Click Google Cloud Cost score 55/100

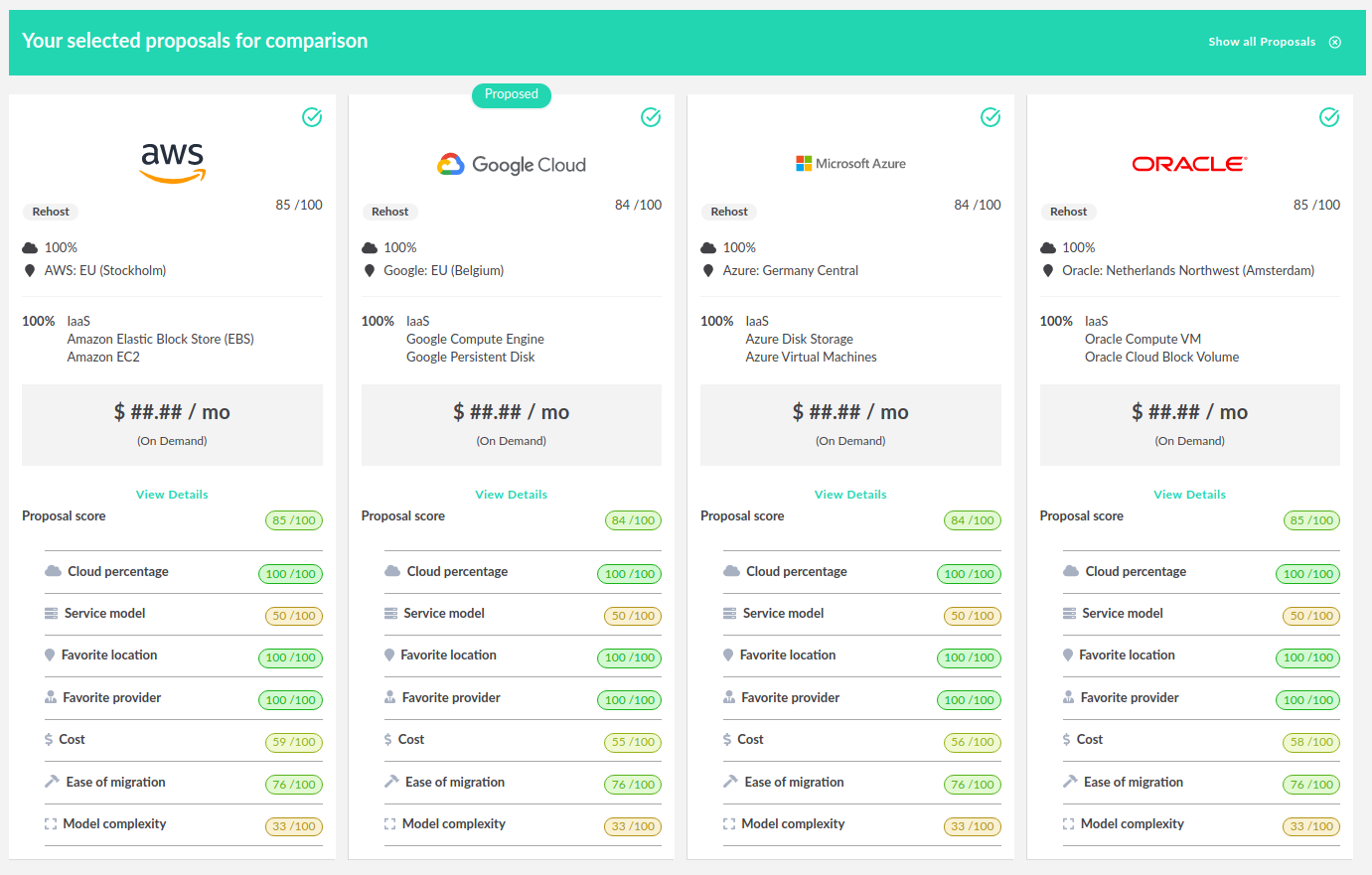coord(633,742)
